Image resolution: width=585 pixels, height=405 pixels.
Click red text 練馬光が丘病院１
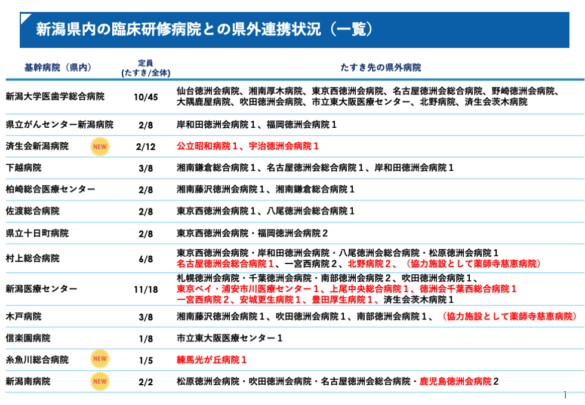click(x=212, y=360)
